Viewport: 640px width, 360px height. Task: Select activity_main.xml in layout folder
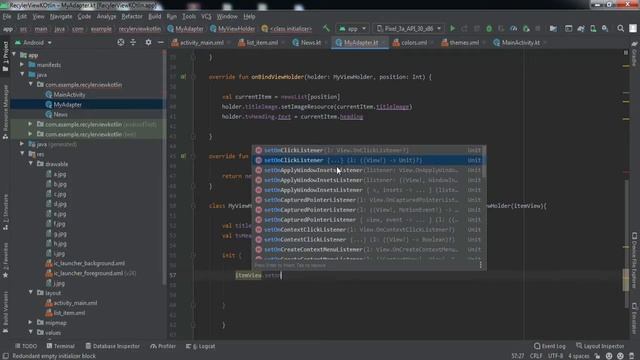(75, 303)
